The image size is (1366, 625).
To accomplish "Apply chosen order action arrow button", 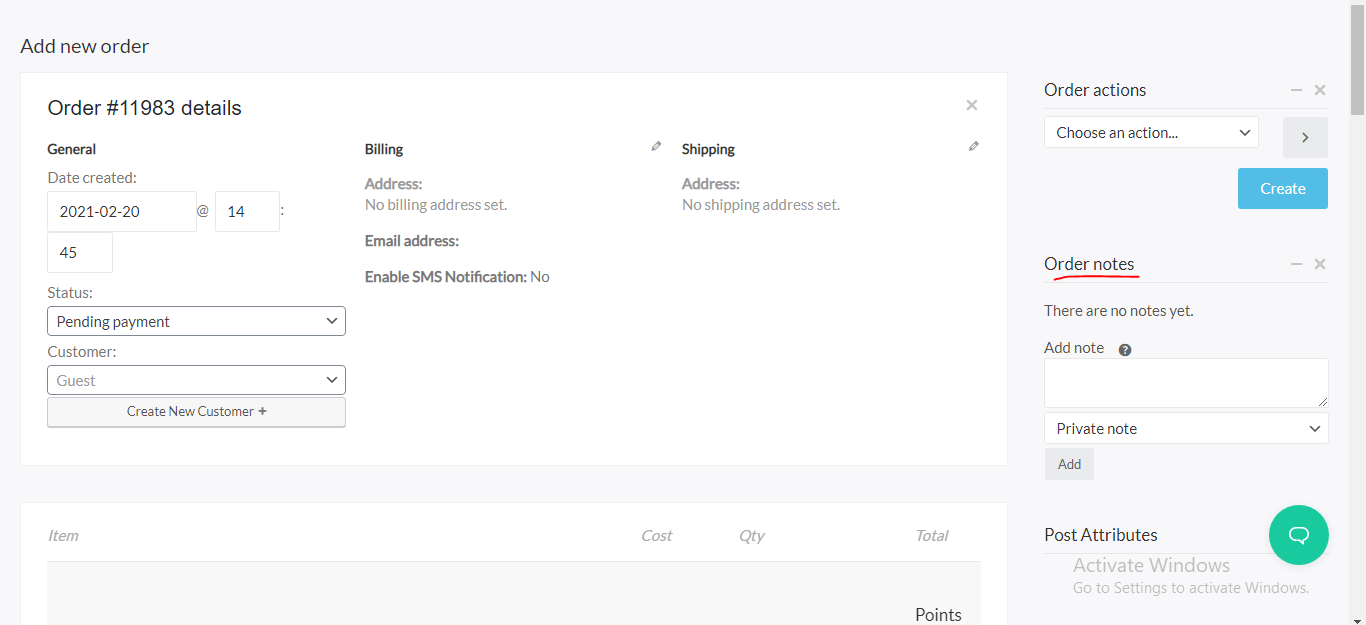I will pos(1305,138).
